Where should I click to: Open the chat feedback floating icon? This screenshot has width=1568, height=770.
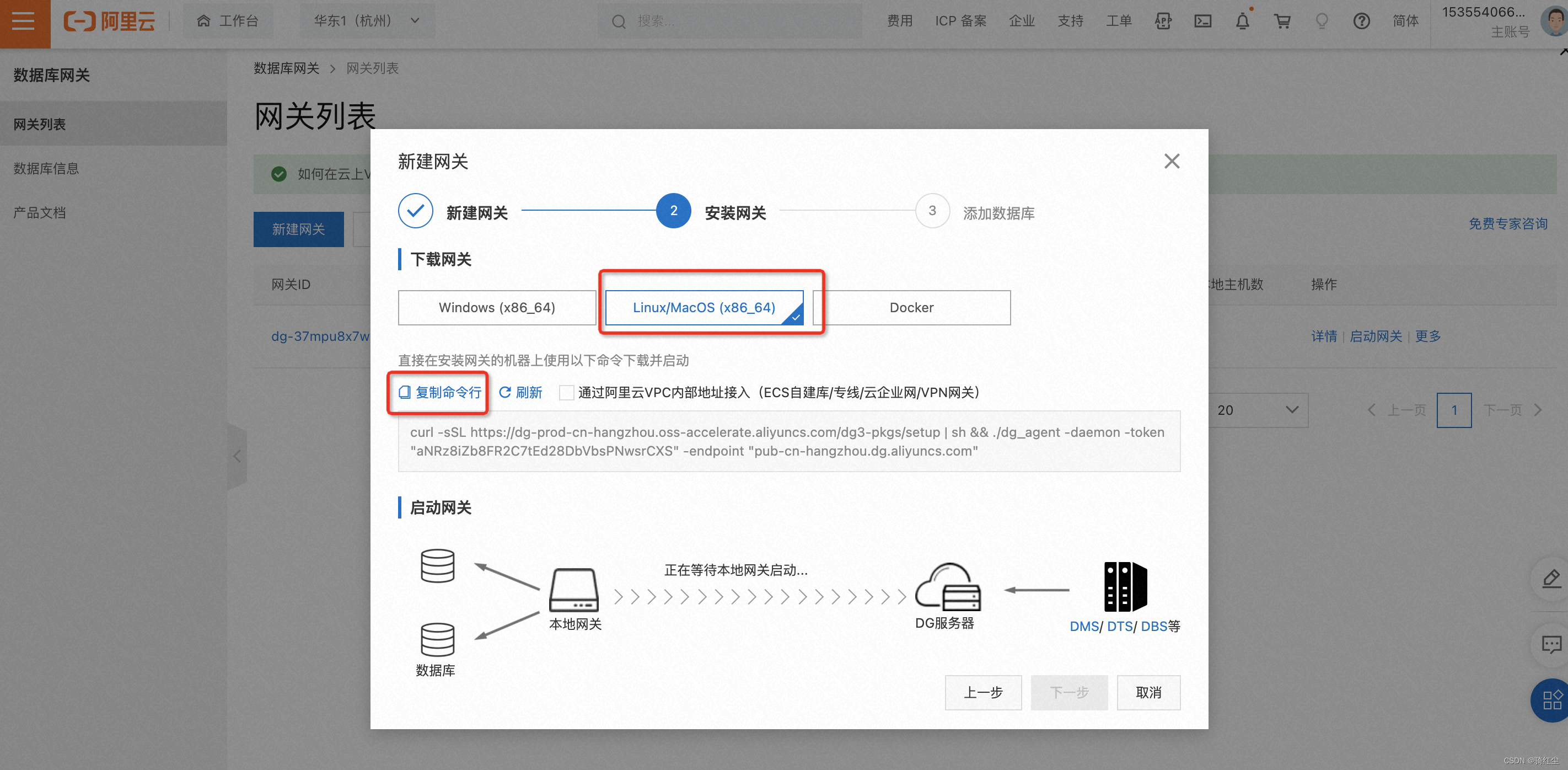(1551, 644)
